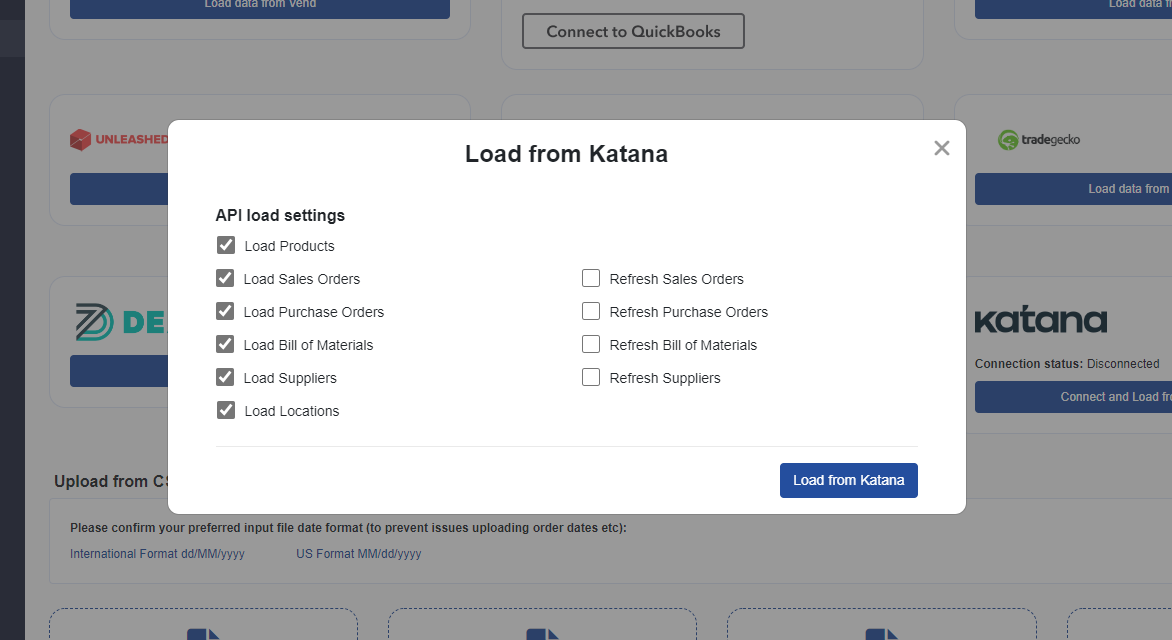
Task: Uncheck Load Suppliers option
Action: 225,377
